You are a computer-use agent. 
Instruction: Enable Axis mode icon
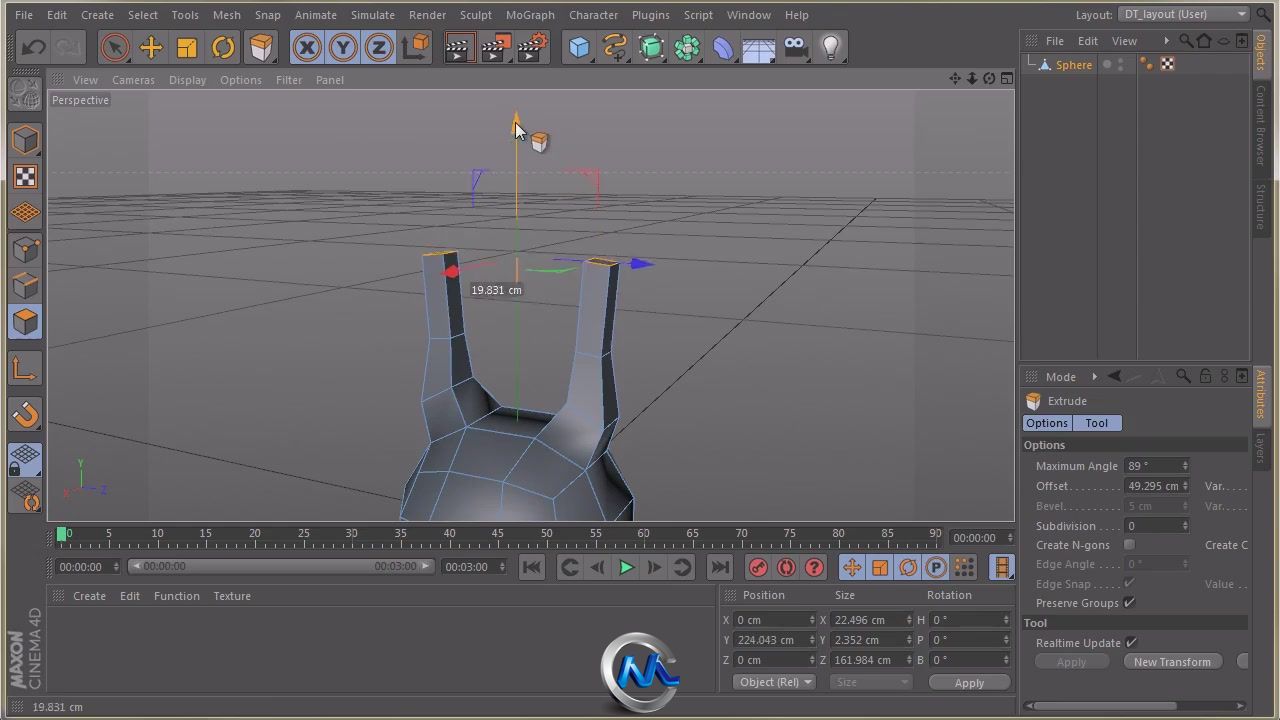(x=26, y=370)
